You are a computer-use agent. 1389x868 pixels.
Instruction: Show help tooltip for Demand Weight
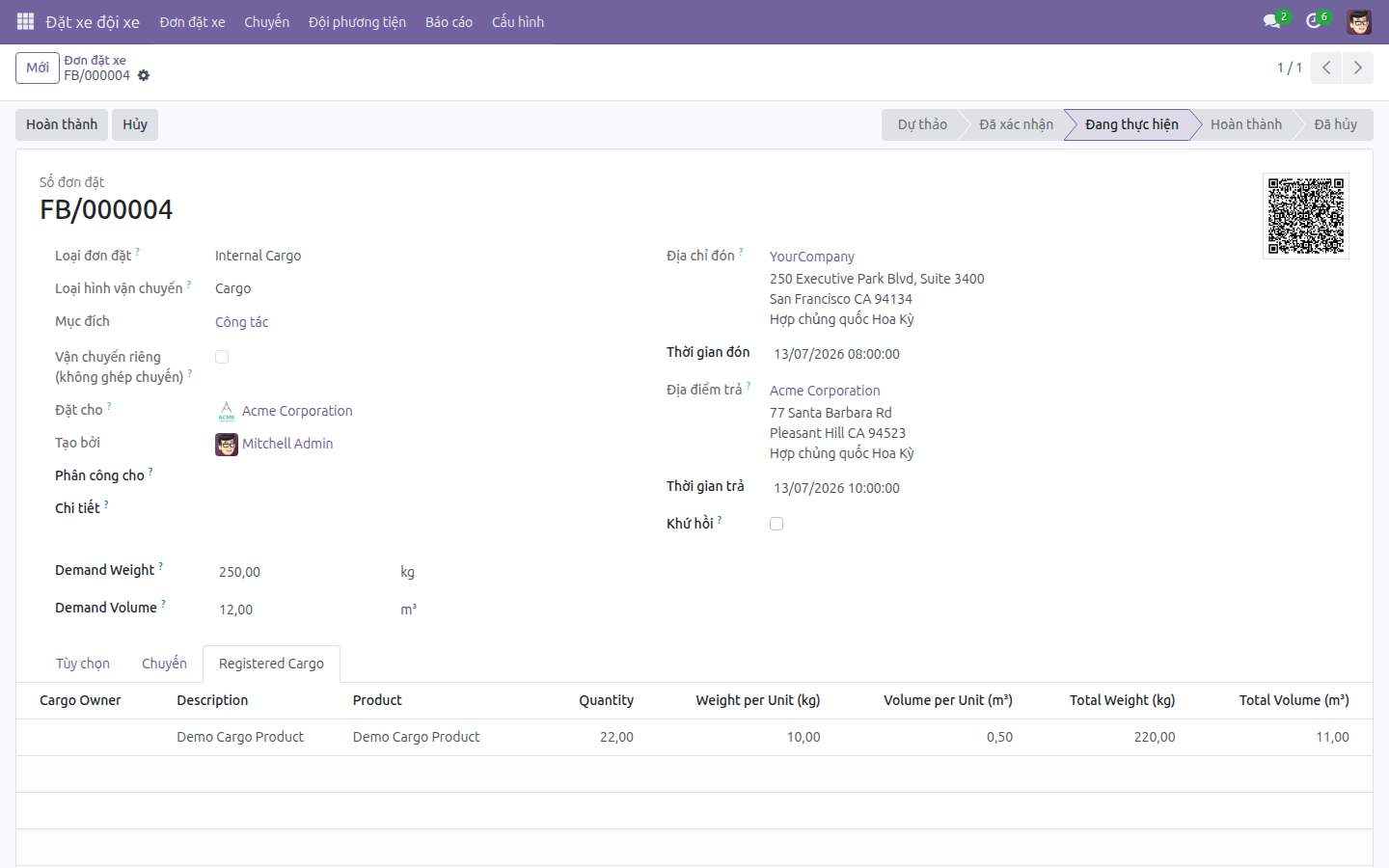[x=160, y=566]
